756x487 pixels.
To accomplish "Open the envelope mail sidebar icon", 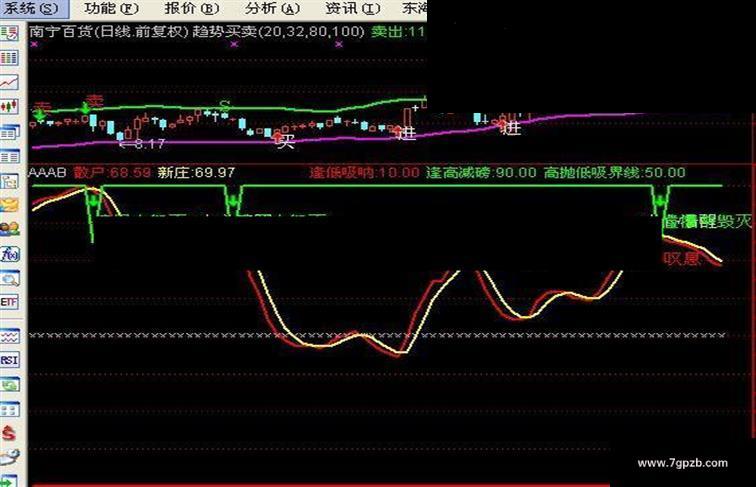I will click(x=10, y=205).
